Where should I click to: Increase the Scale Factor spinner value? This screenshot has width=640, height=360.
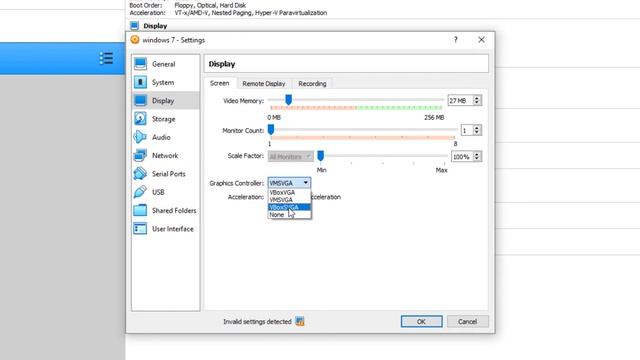pos(477,154)
